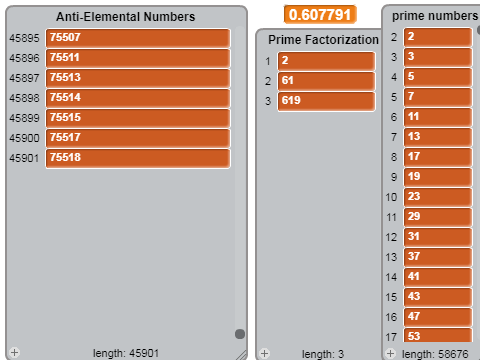
Task: Click the 'length: 45901' label
Action: pyautogui.click(x=126, y=353)
